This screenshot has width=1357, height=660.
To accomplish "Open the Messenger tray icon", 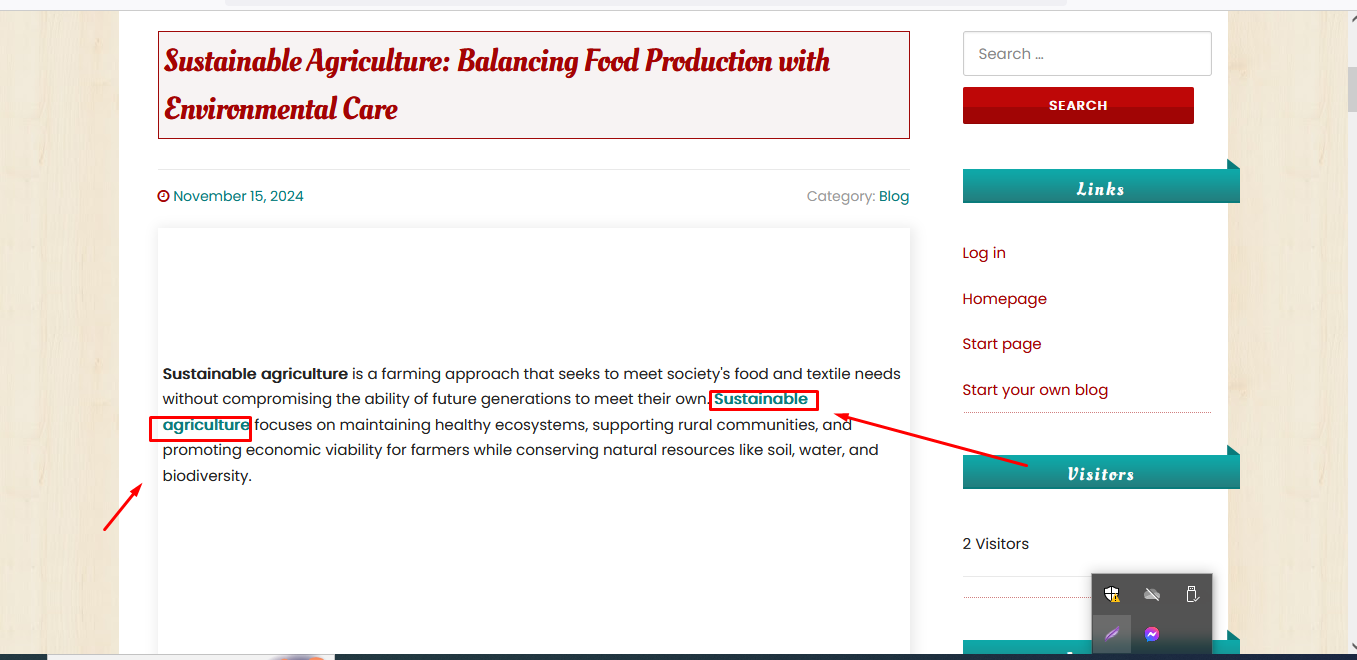I will [1152, 634].
